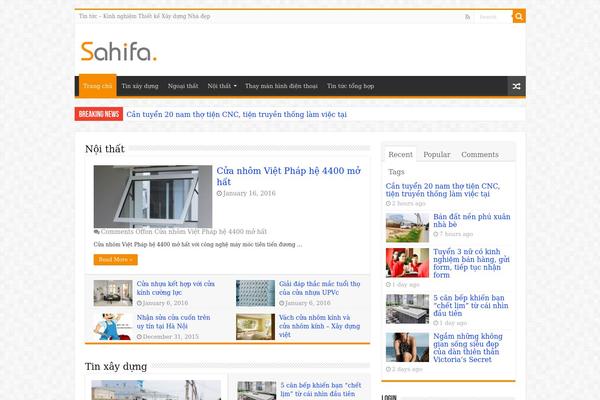Click the Tin xây dựng section heading
Image resolution: width=600 pixels, height=400 pixels.
tap(116, 366)
